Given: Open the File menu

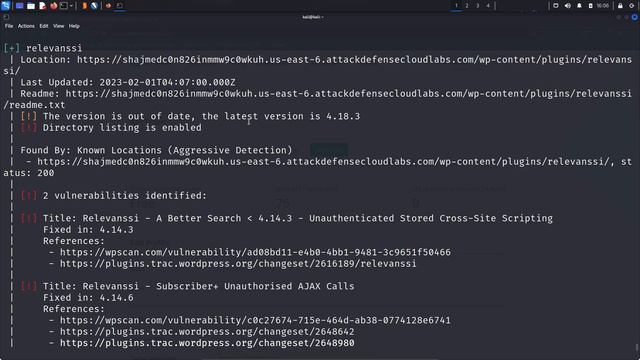Looking at the screenshot, I should [x=9, y=26].
